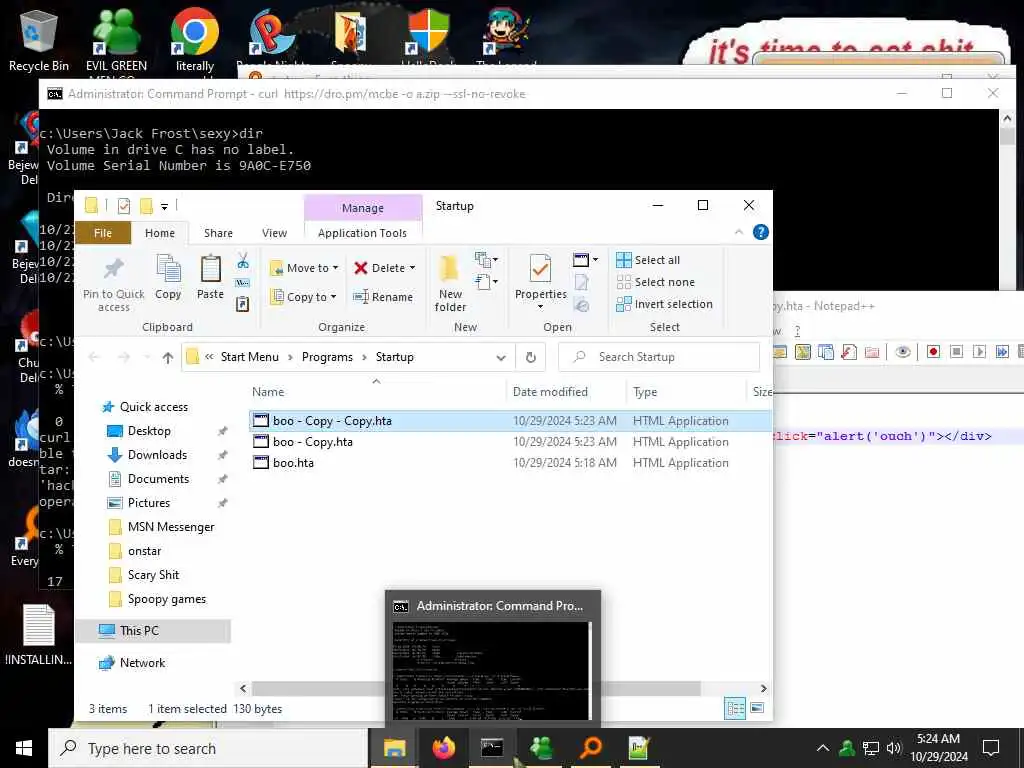Select the Home ribbon tab
The image size is (1024, 768).
[160, 233]
